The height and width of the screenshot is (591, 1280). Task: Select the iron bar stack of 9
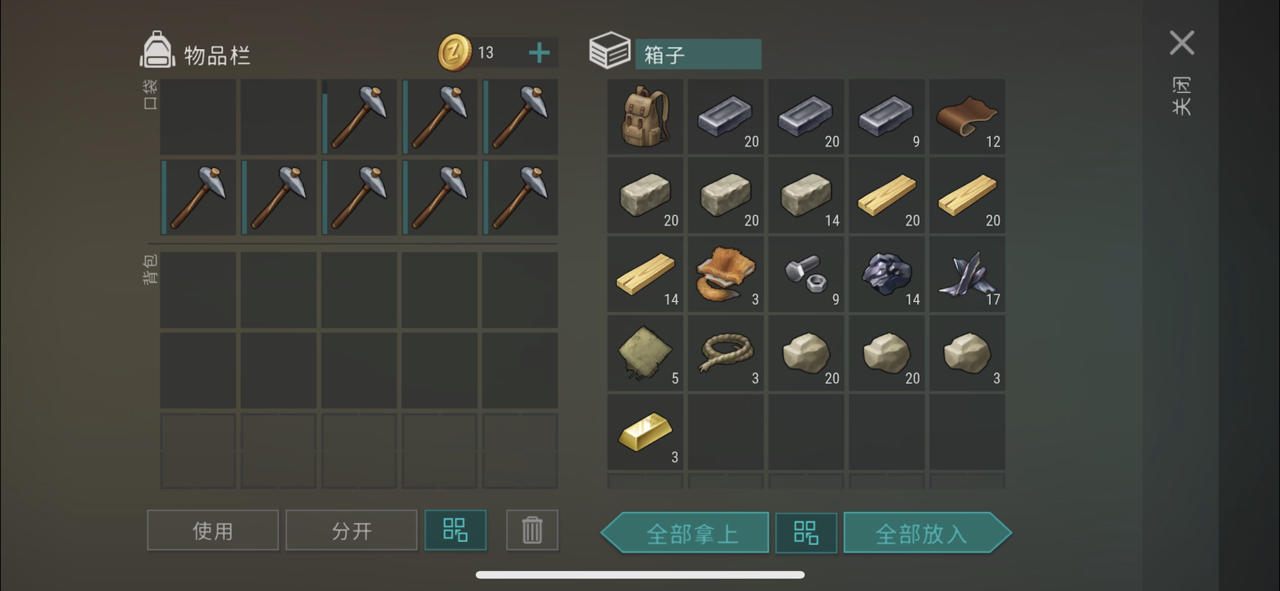click(887, 116)
